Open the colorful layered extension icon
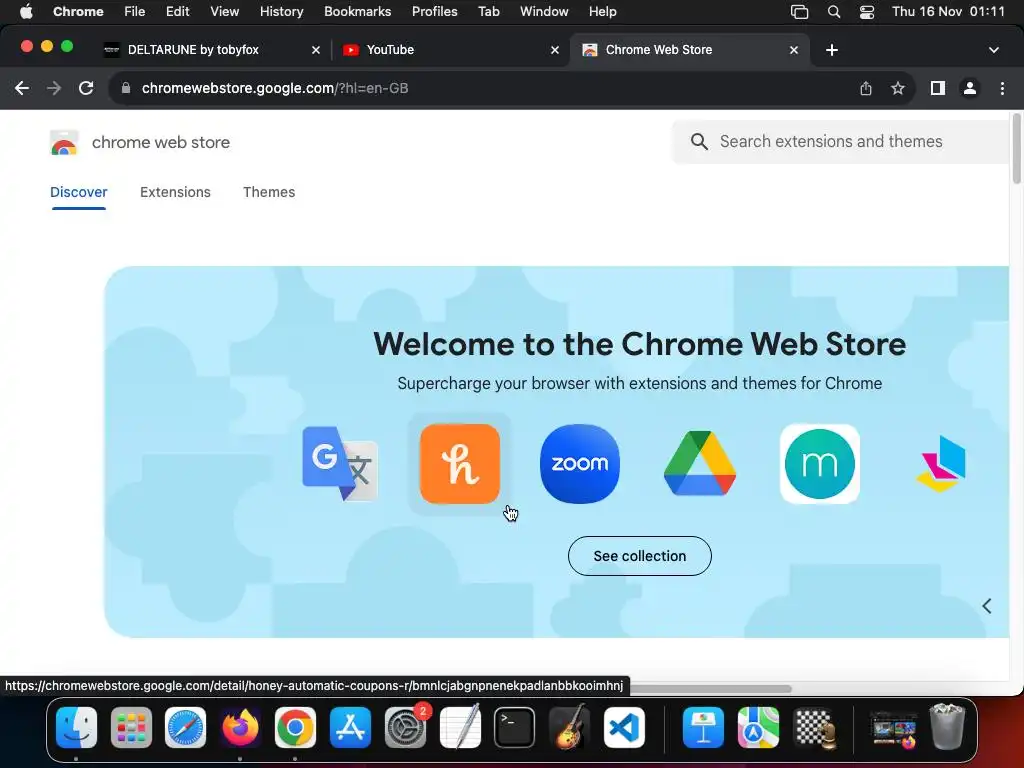The height and width of the screenshot is (768, 1024). pos(940,464)
